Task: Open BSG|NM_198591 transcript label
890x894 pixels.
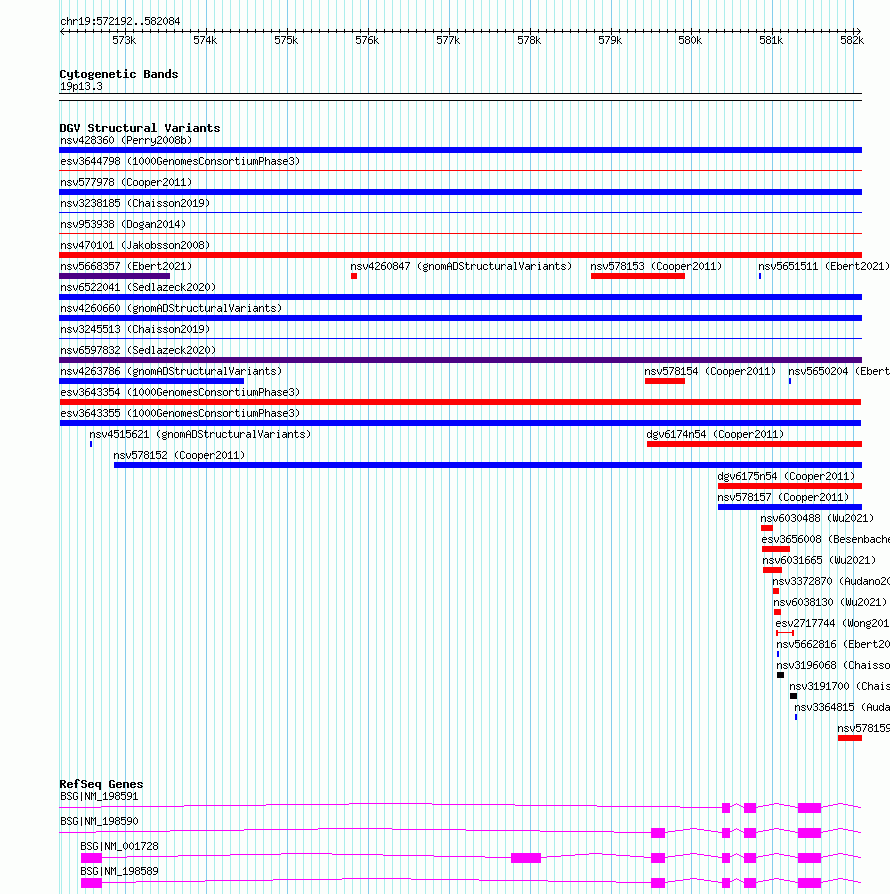Action: pos(99,797)
